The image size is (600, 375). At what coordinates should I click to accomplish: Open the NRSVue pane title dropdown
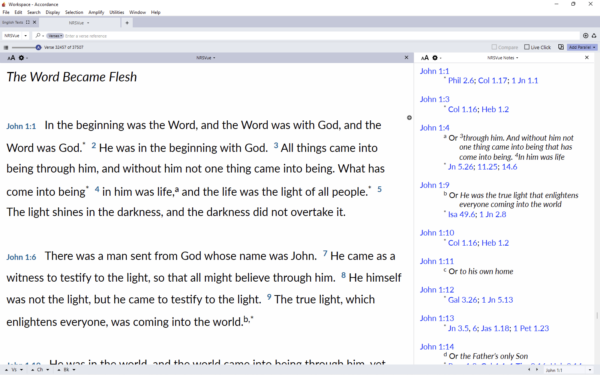point(206,58)
